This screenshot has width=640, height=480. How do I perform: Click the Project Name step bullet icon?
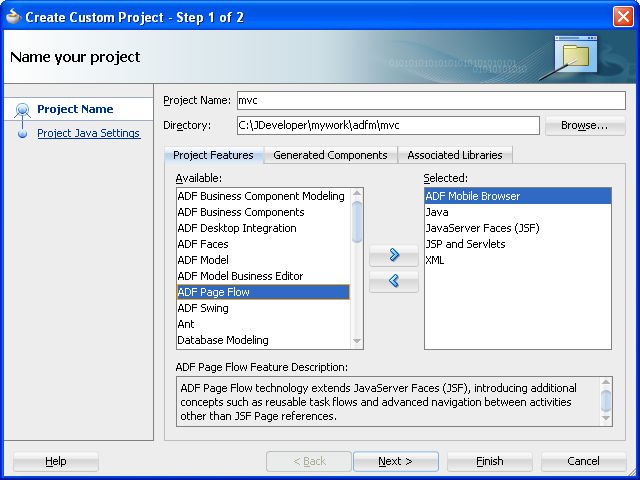(22, 109)
